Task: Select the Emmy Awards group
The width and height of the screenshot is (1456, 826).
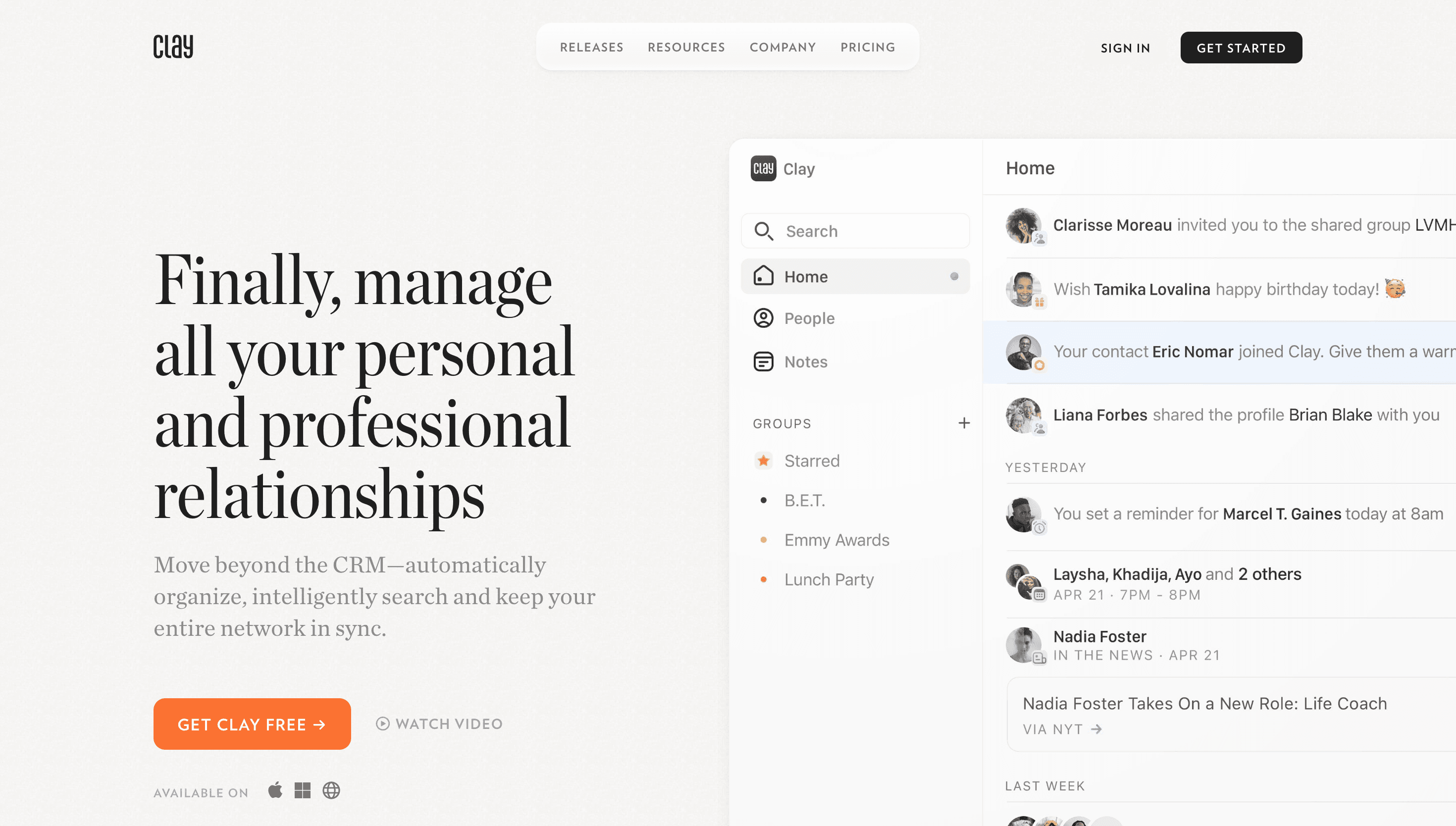Action: point(836,539)
